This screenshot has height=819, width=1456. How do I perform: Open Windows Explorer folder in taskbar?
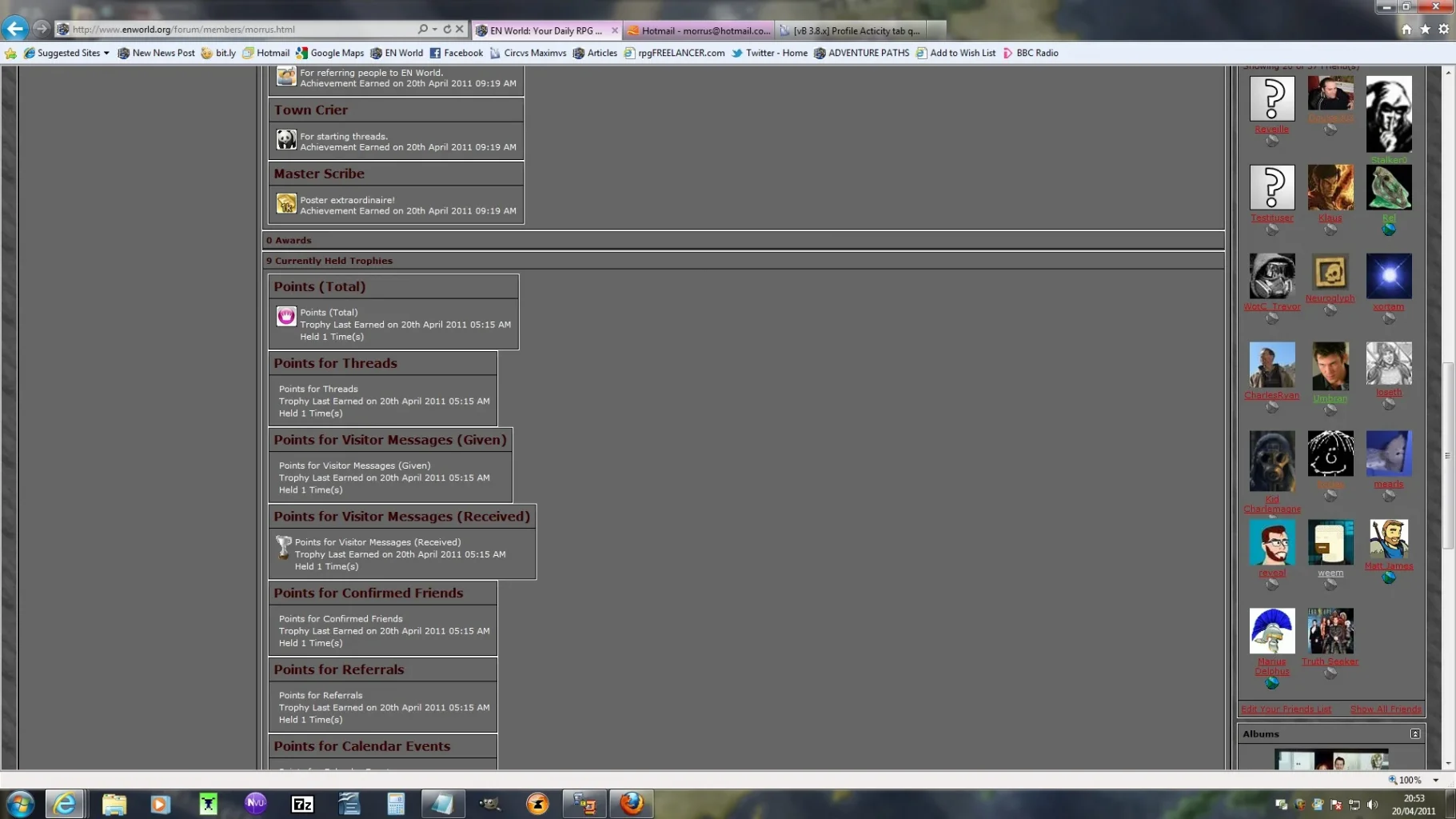click(114, 804)
